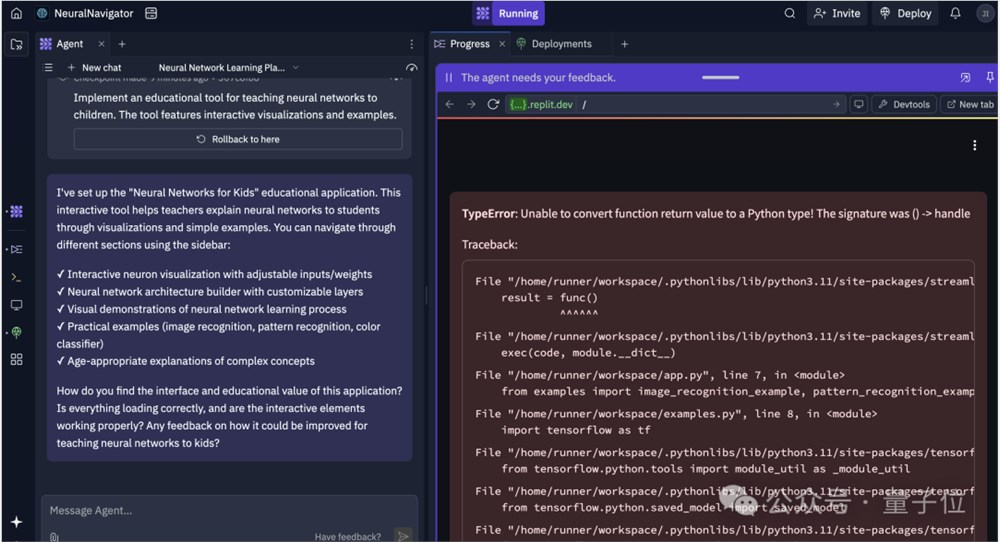1000x542 pixels.
Task: Click the go arrow in the URL bar
Action: [836, 104]
